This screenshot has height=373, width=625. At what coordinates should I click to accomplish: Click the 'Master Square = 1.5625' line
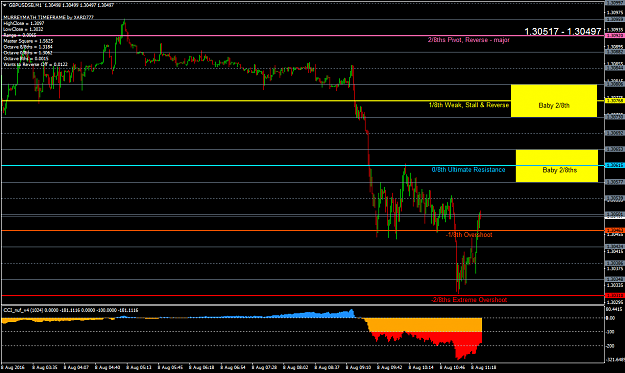click(x=28, y=41)
